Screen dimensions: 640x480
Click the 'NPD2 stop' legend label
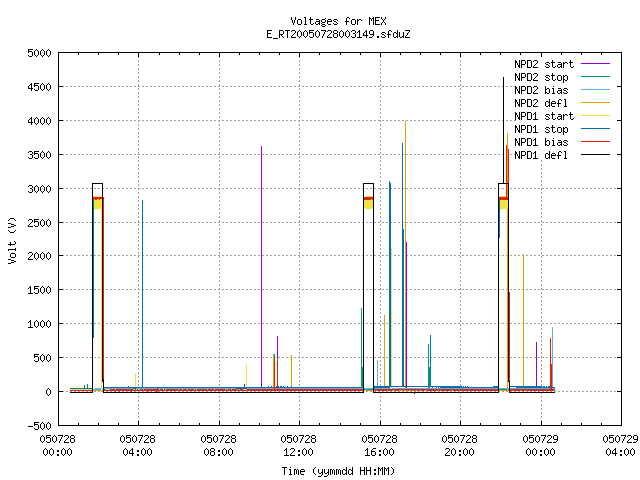tap(541, 77)
